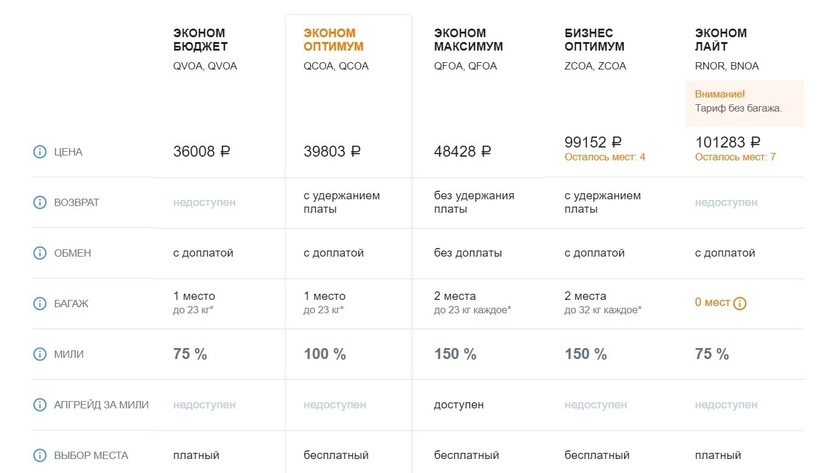
Task: Click the info icon next to БАГАЖ
Action: click(x=40, y=303)
